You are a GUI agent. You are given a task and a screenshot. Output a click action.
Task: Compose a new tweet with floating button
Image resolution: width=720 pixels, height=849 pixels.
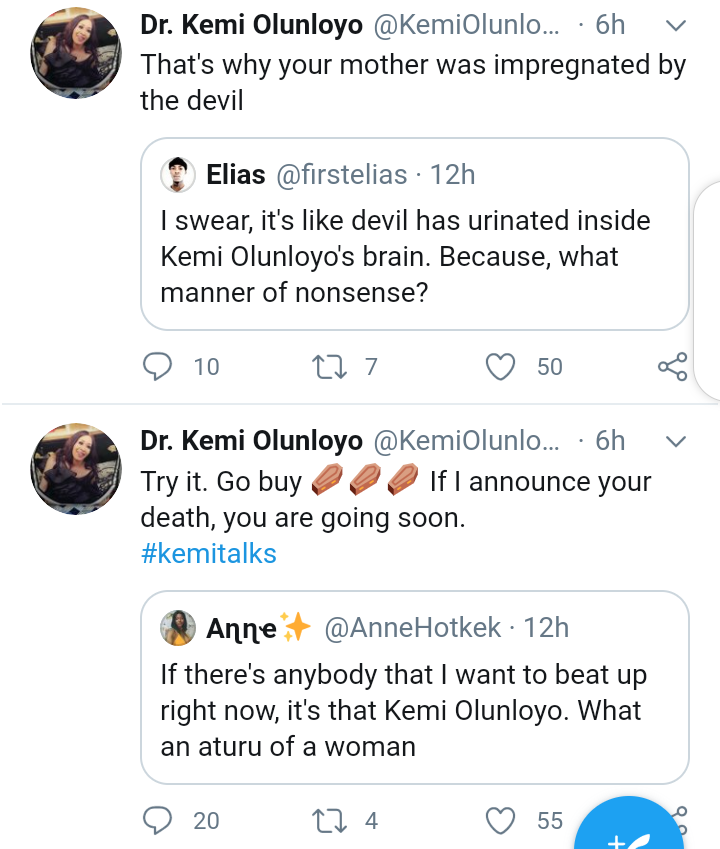click(x=640, y=830)
